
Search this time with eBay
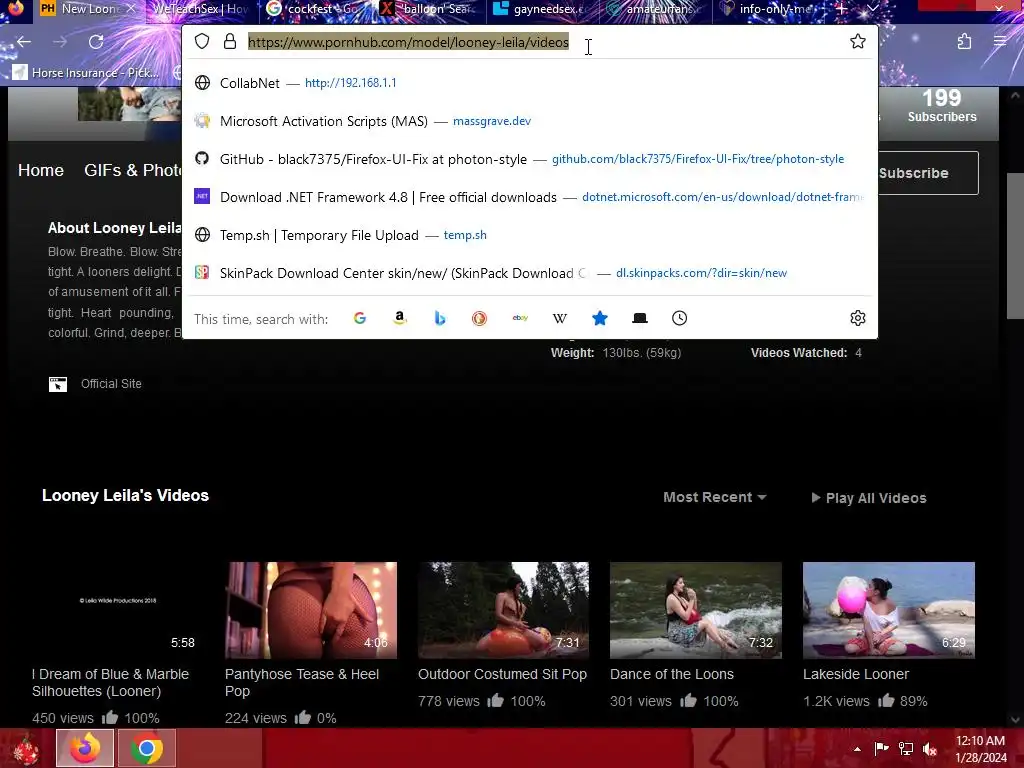pyautogui.click(x=520, y=318)
